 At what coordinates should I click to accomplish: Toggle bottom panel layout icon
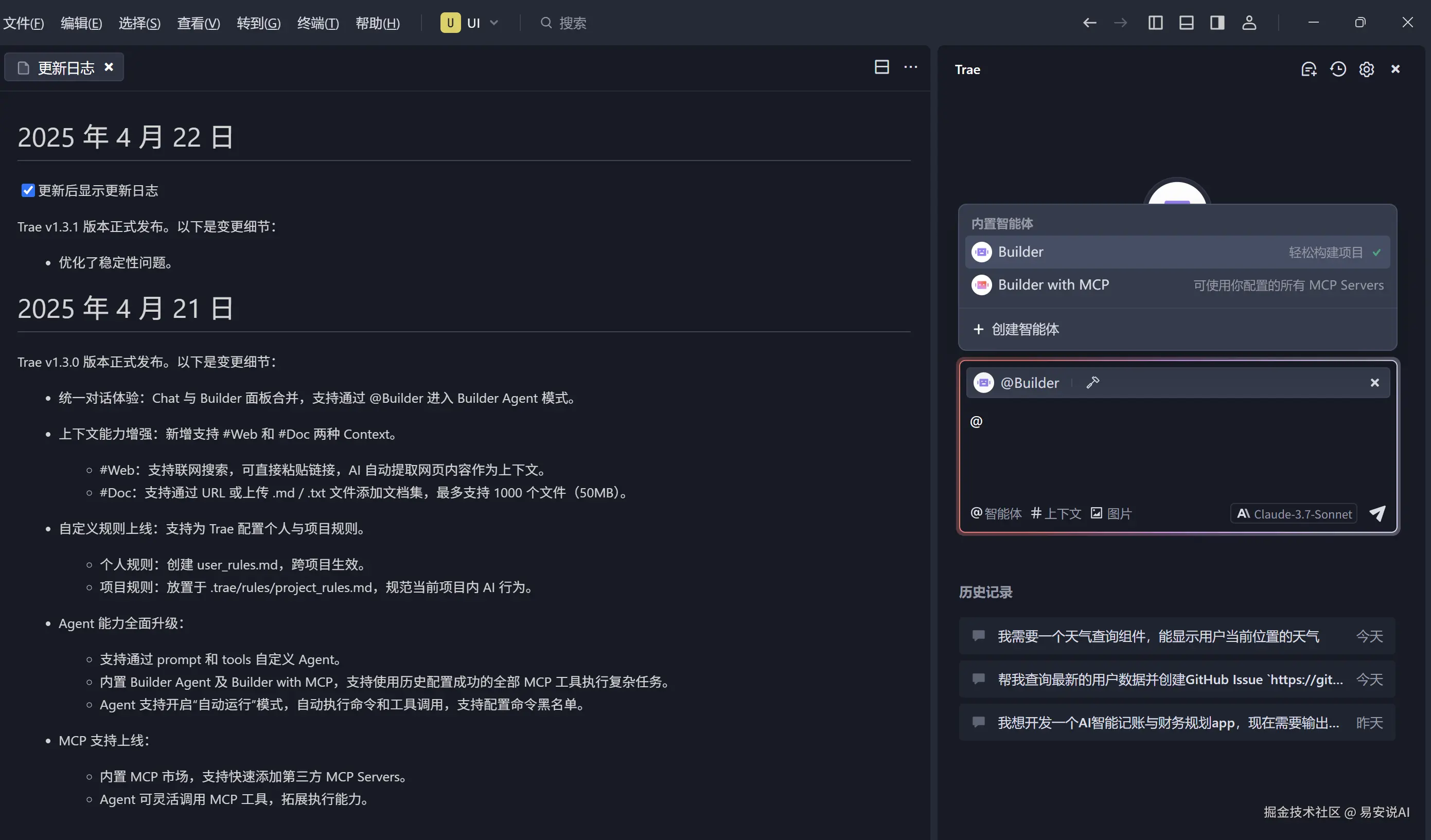click(1186, 23)
